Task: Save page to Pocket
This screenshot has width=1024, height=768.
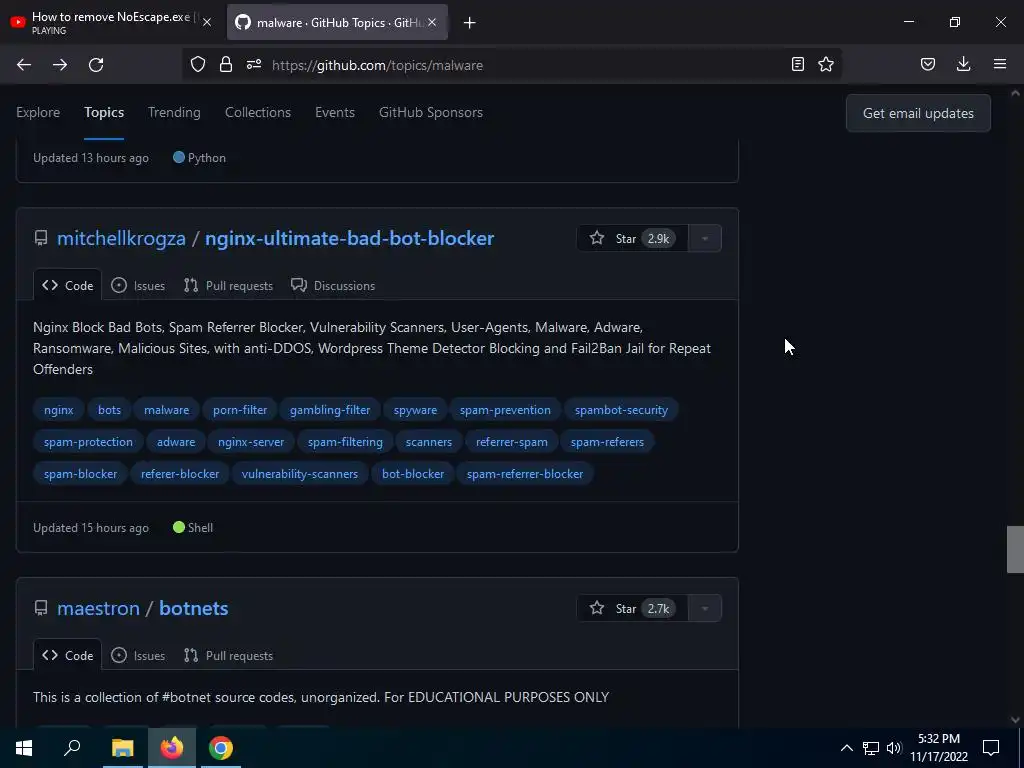Action: tap(928, 65)
